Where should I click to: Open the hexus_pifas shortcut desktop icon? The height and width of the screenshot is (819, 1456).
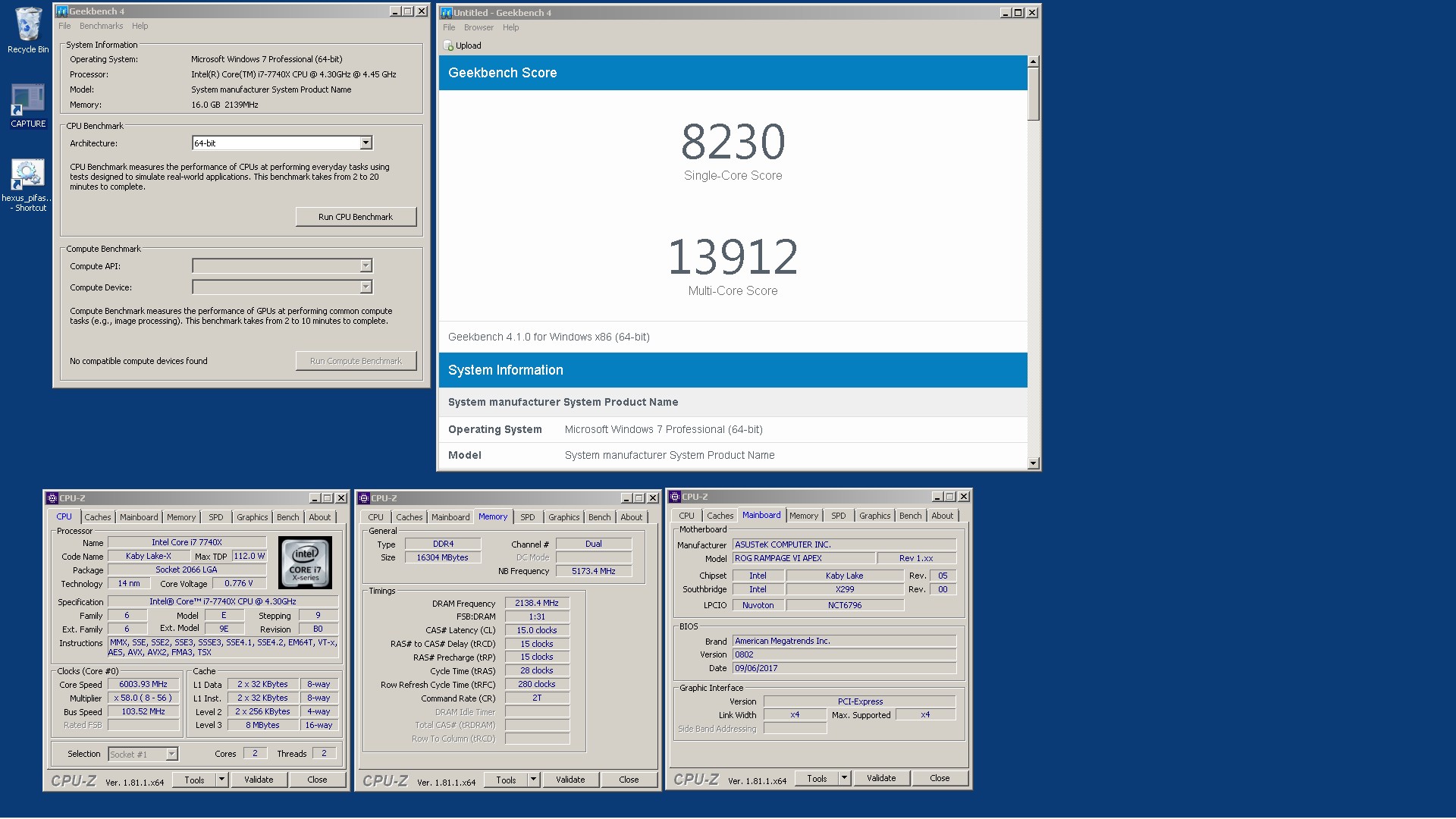28,174
